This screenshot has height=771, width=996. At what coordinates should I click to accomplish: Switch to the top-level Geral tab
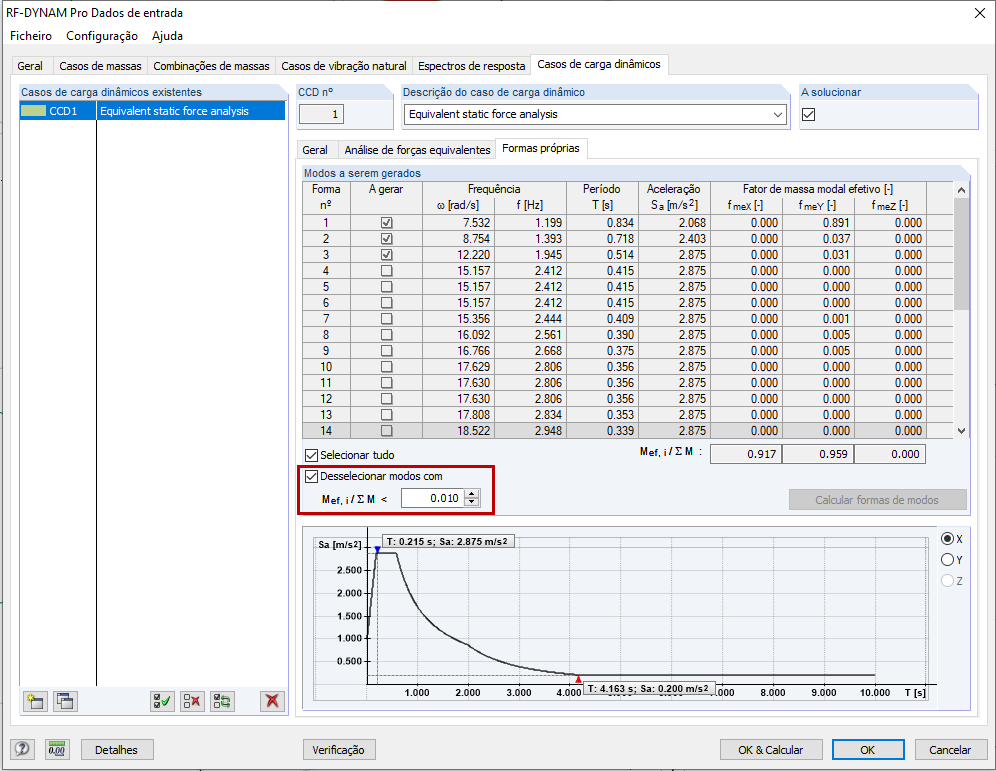click(x=30, y=66)
